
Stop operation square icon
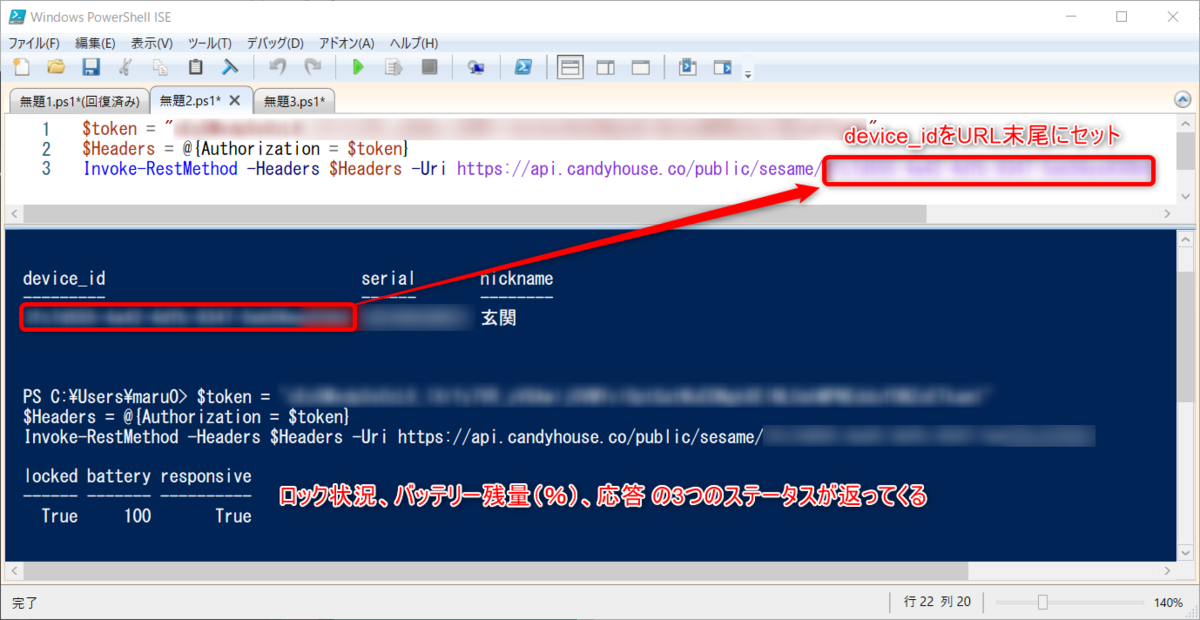pos(429,68)
